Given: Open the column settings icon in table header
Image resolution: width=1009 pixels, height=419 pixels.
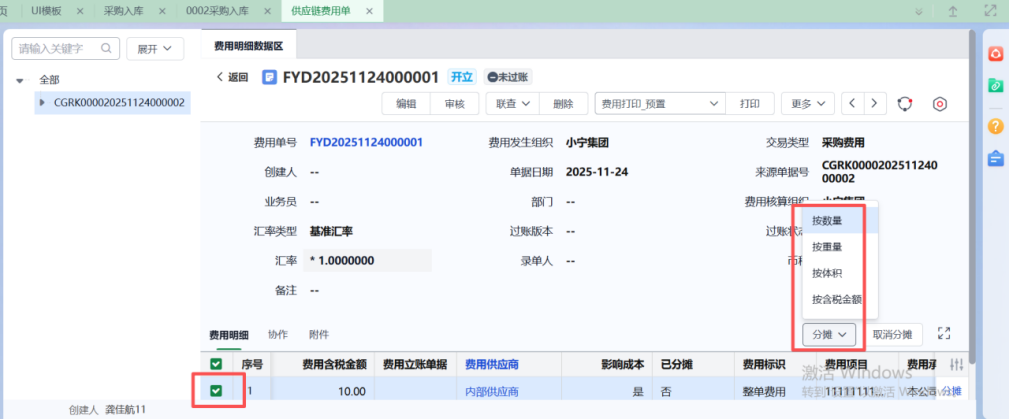Looking at the screenshot, I should coord(957,365).
